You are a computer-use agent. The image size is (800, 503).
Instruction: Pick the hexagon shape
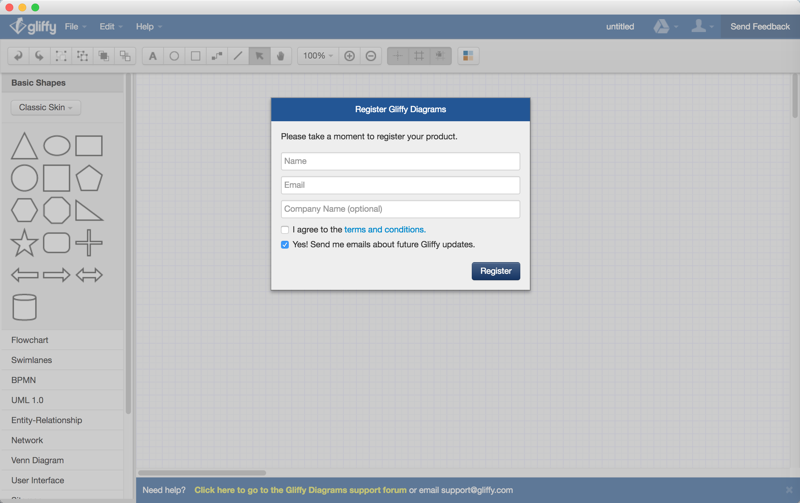tap(24, 210)
